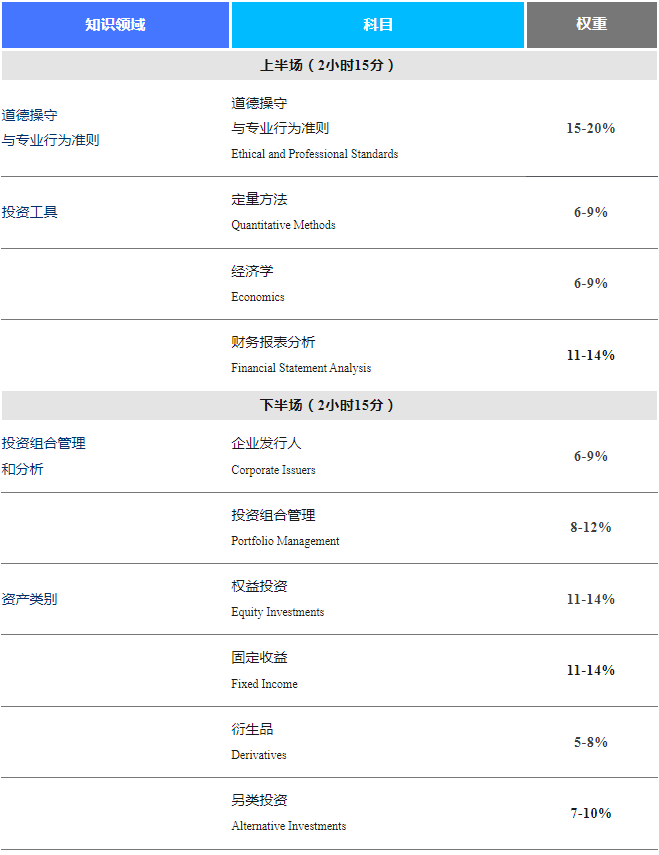Click the 权重 column header
The height and width of the screenshot is (855, 659).
pyautogui.click(x=591, y=24)
